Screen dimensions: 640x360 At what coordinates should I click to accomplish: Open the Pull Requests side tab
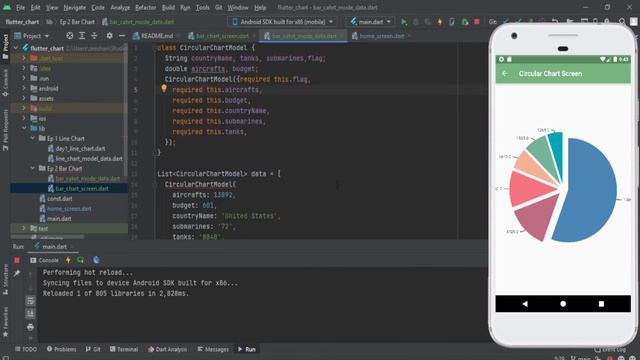tap(5, 131)
